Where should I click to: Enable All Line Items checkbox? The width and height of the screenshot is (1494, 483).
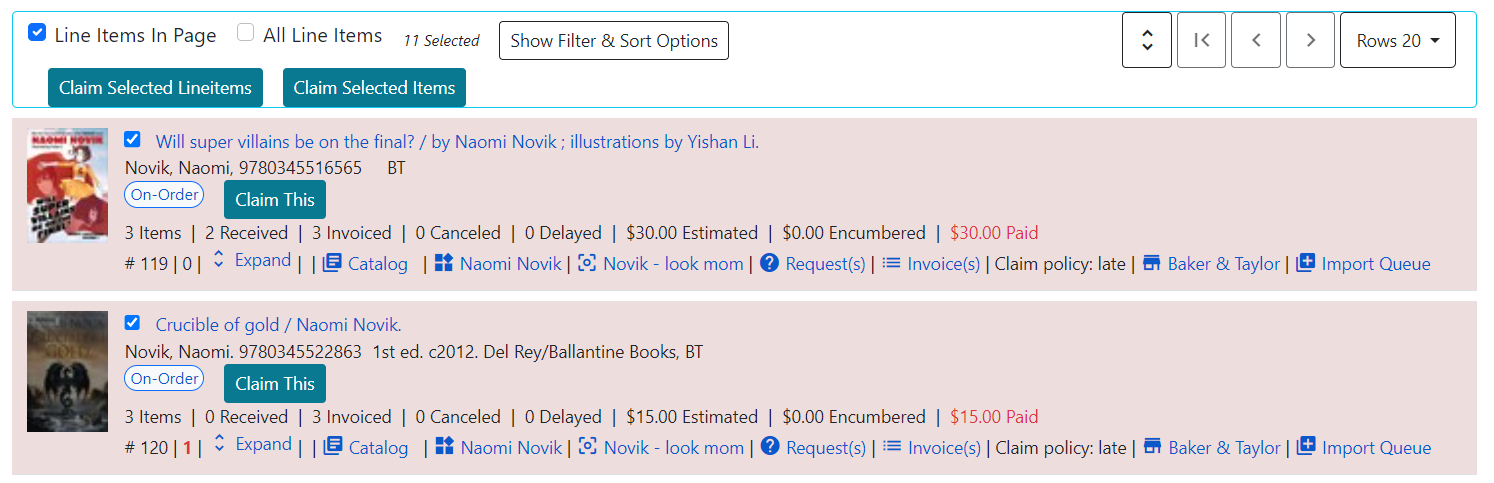[245, 33]
